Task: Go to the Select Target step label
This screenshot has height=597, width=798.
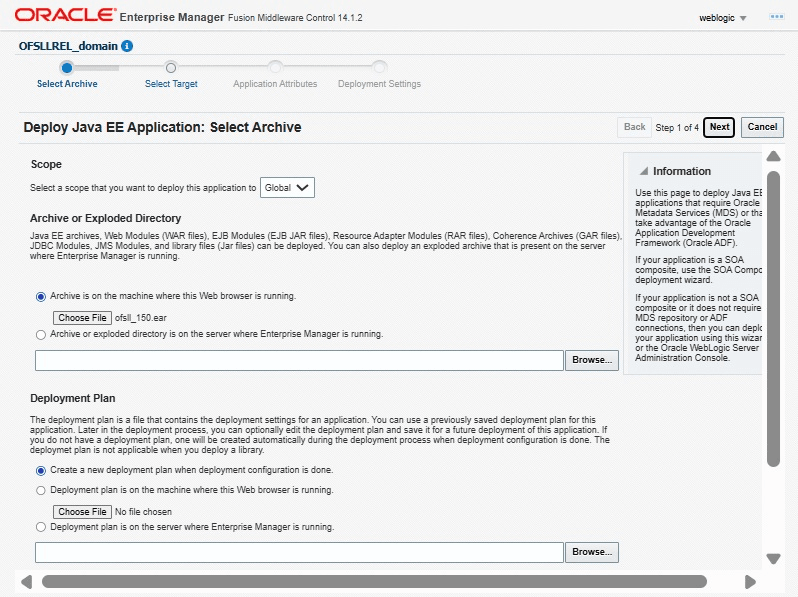Action: pos(171,83)
